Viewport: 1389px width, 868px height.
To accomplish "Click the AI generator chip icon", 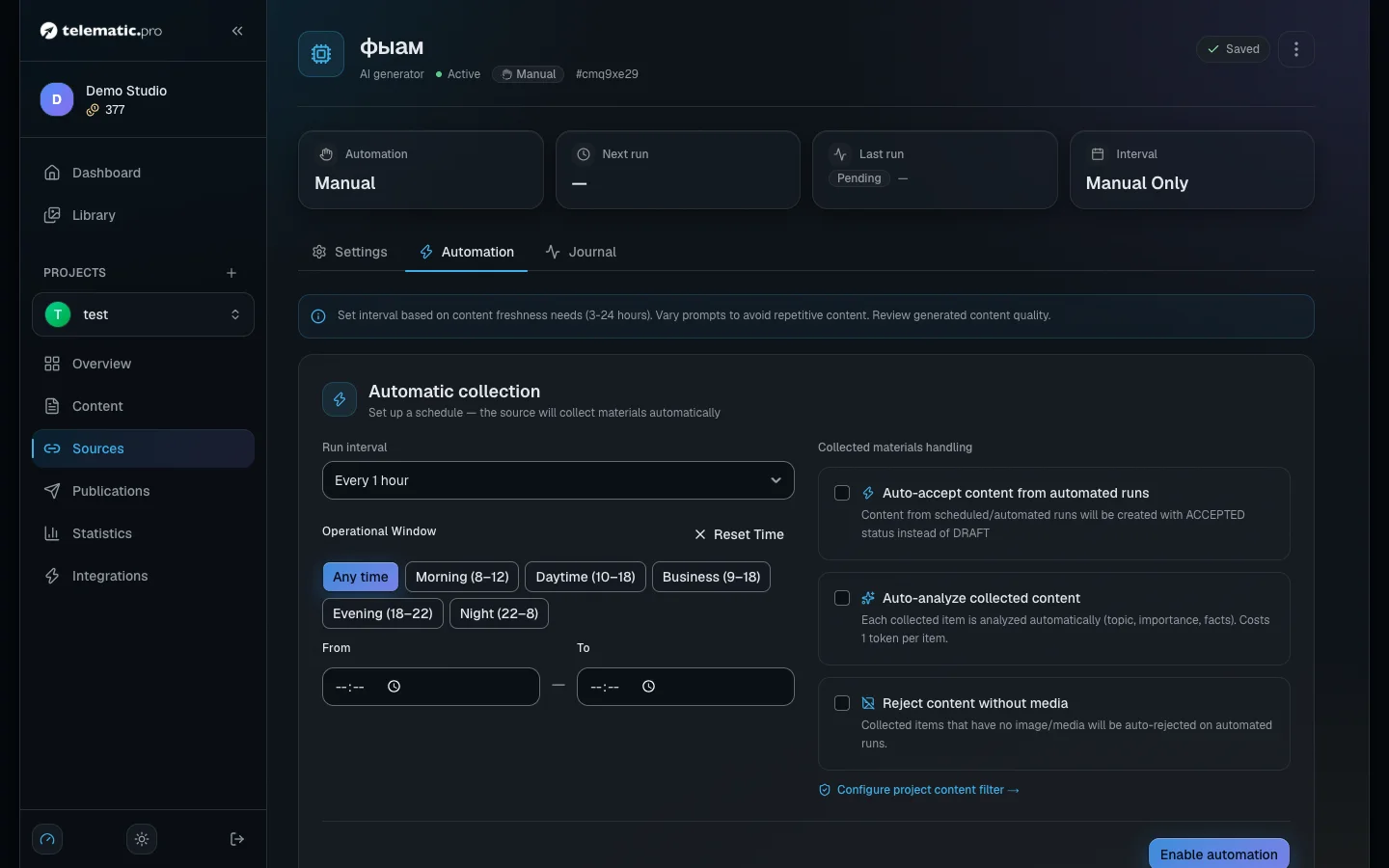I will [321, 54].
